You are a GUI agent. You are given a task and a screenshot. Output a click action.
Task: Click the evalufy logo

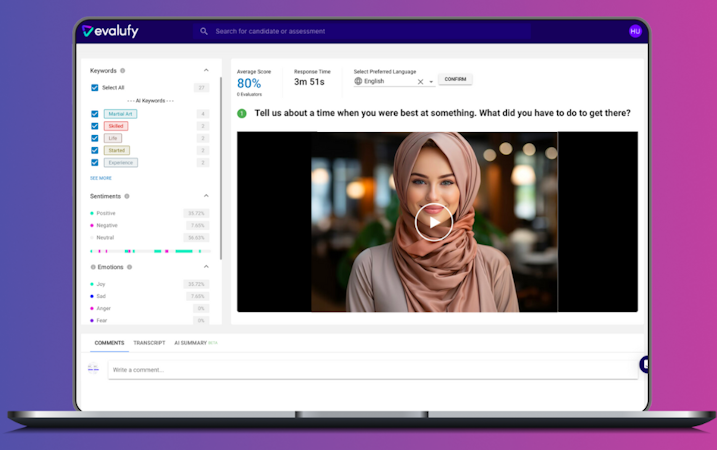pos(110,31)
